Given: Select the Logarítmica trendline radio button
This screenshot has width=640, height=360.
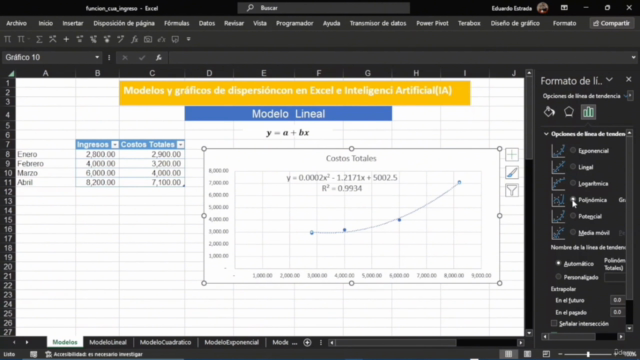Looking at the screenshot, I should click(x=573, y=183).
